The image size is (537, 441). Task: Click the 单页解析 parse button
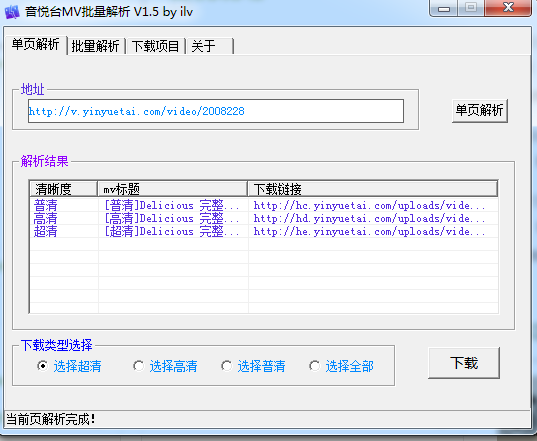tap(479, 111)
